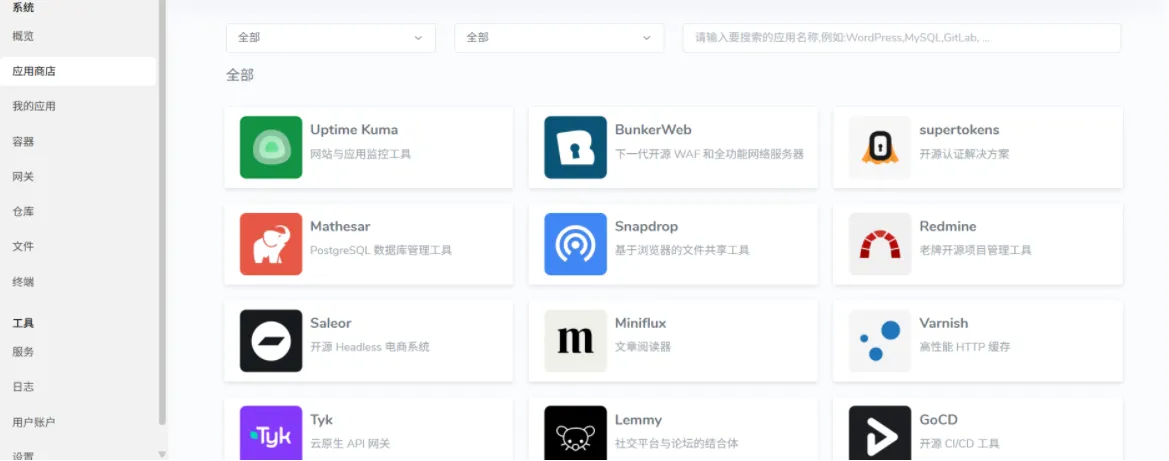Select the Snapdrop app name
This screenshot has width=1169, height=461.
[x=646, y=226]
